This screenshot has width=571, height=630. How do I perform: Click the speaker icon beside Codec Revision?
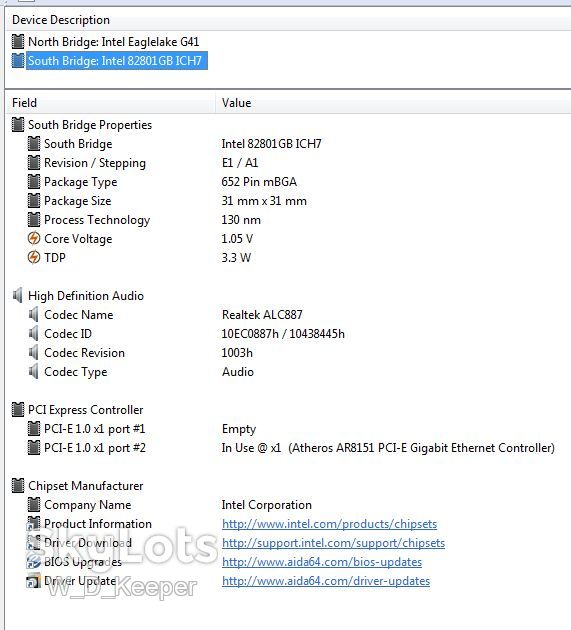click(34, 352)
